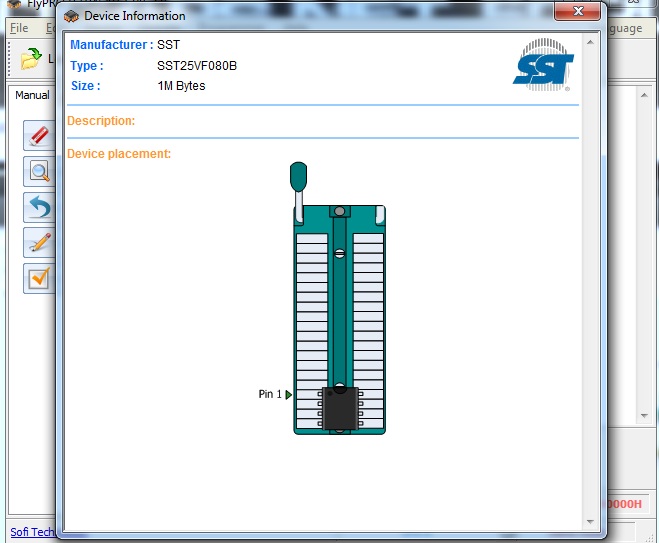Open the File menu in main window
659x543 pixels.
[x=19, y=28]
